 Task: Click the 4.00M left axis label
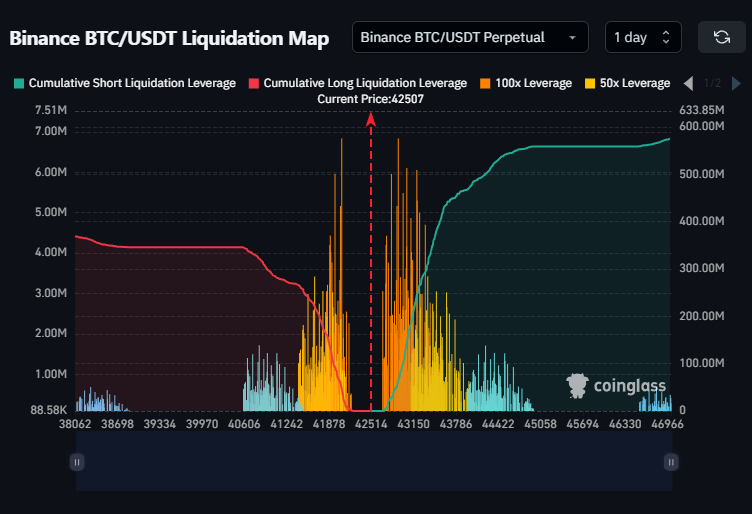51,252
